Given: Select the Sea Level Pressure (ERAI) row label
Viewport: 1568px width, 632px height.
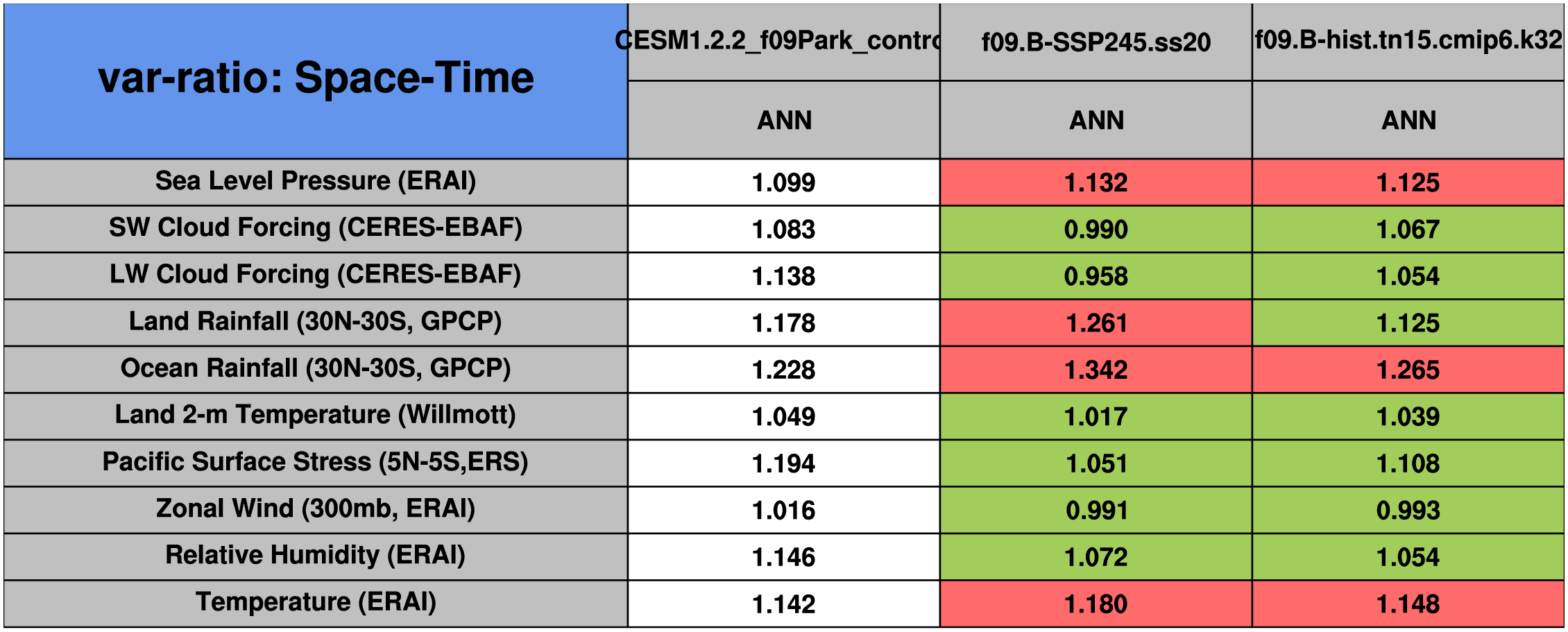Looking at the screenshot, I should [x=316, y=181].
